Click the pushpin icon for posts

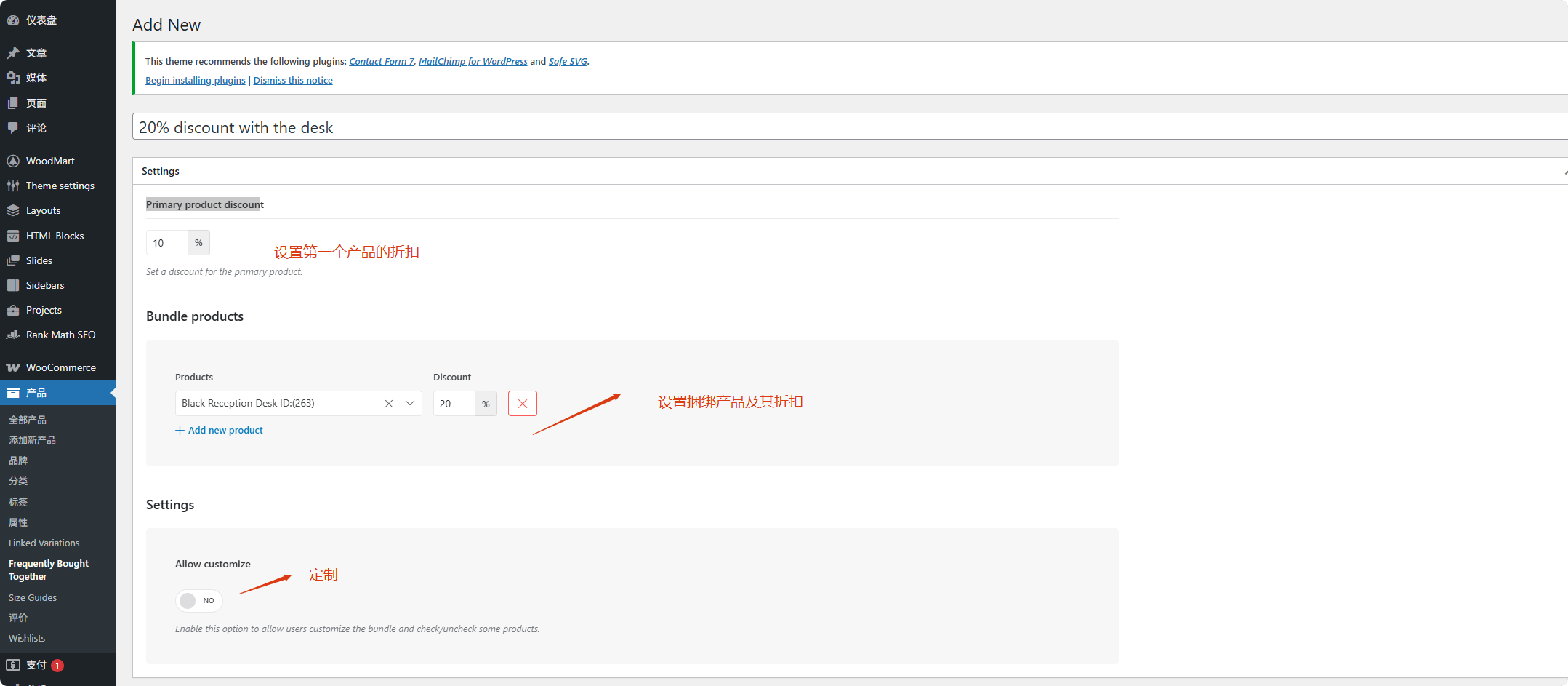[13, 53]
